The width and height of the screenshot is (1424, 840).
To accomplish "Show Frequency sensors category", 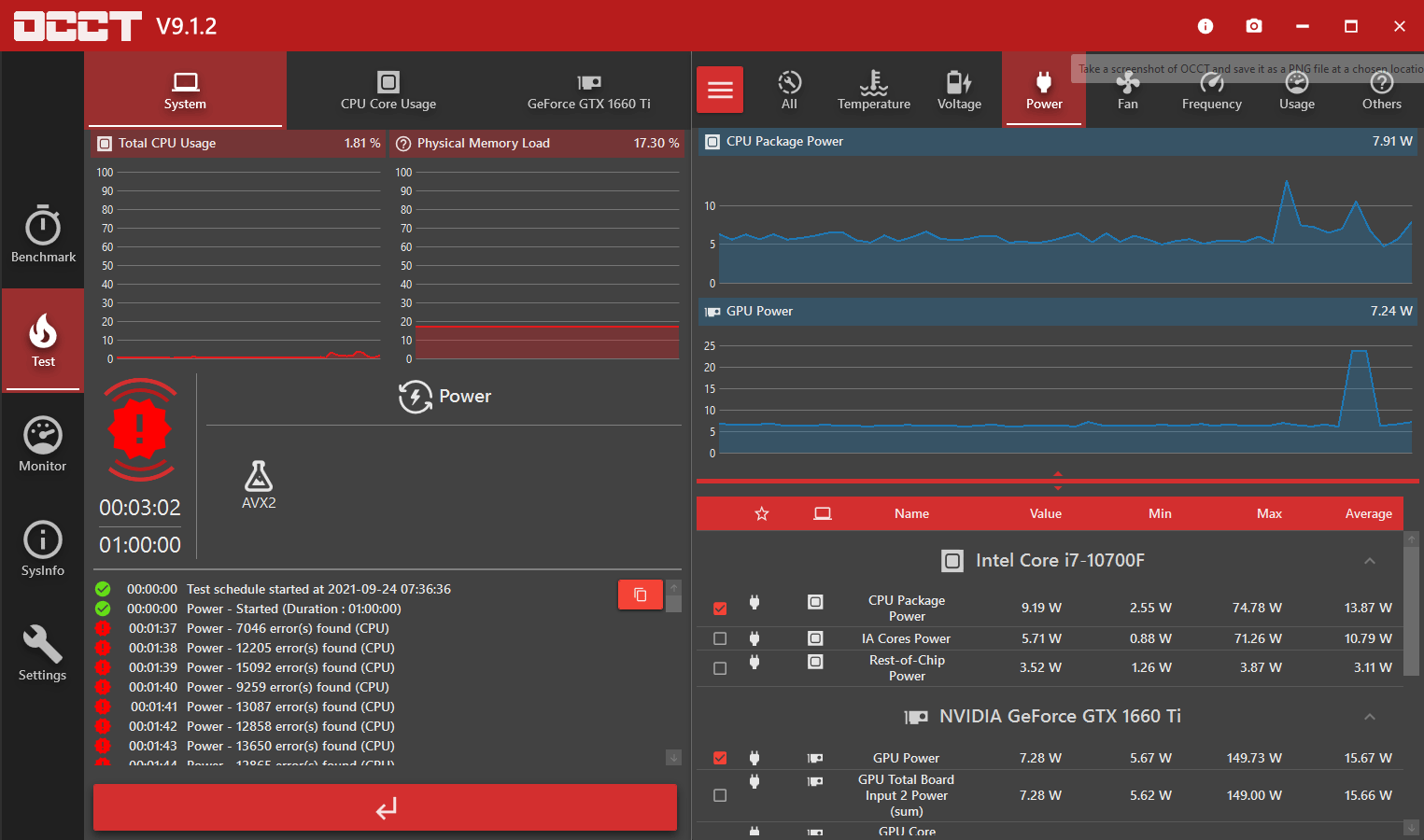I will (x=1212, y=90).
